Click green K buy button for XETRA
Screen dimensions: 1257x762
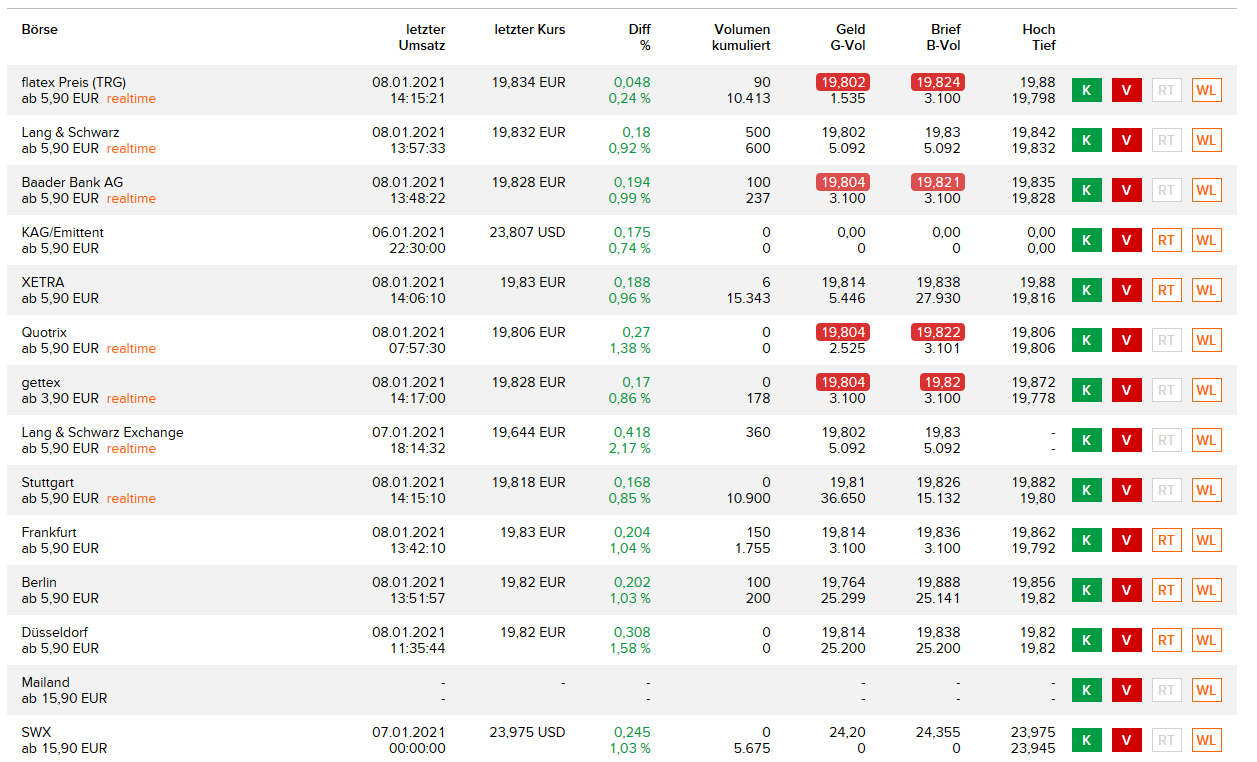(x=1086, y=290)
